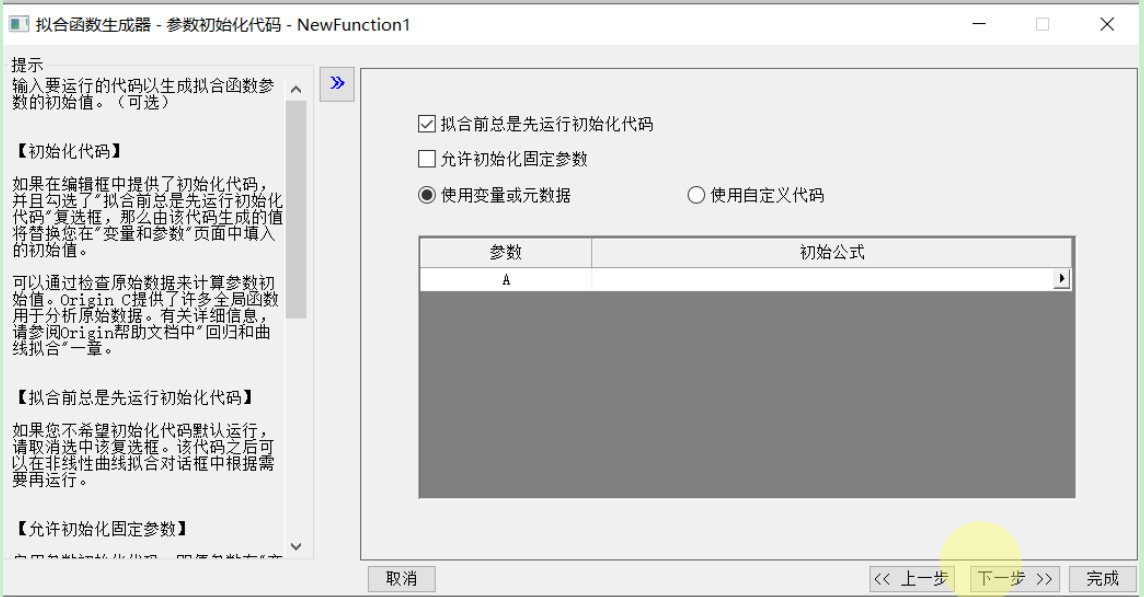This screenshot has width=1144, height=597.
Task: Click the initial formula cell for A
Action: coord(823,279)
